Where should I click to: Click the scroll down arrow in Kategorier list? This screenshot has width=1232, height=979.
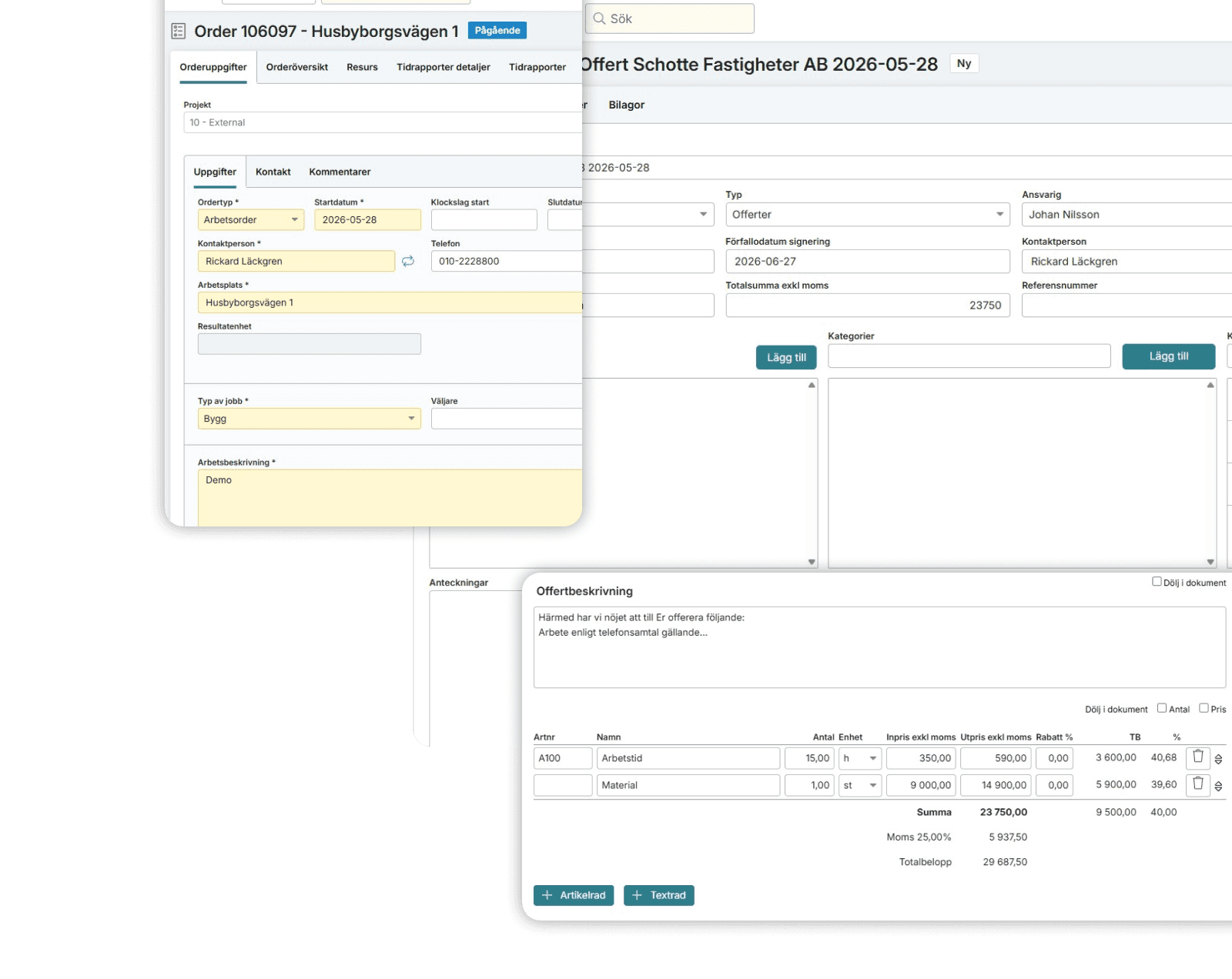[x=1210, y=562]
